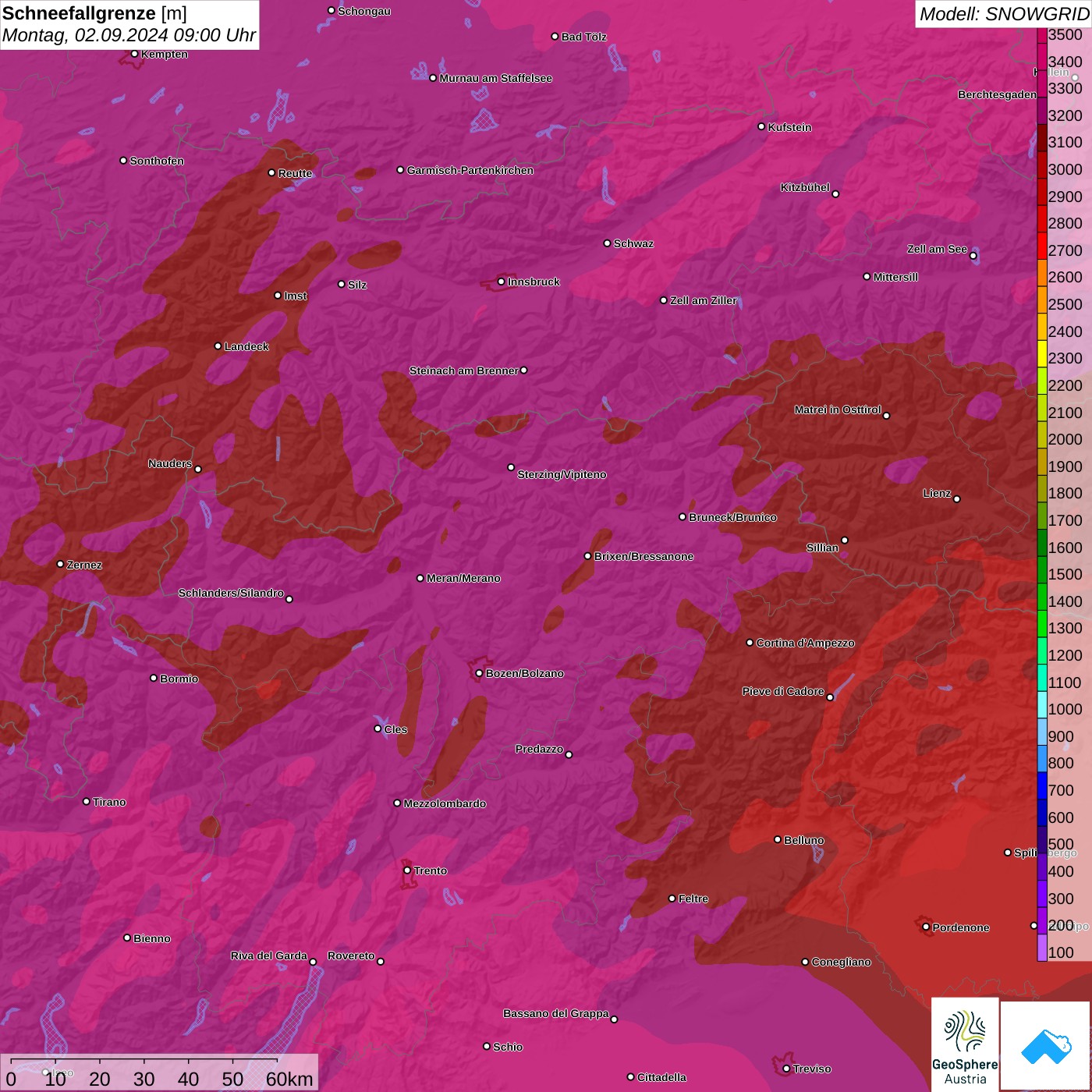Click the Predazzo location dot
The width and height of the screenshot is (1092, 1092).
[x=569, y=754]
